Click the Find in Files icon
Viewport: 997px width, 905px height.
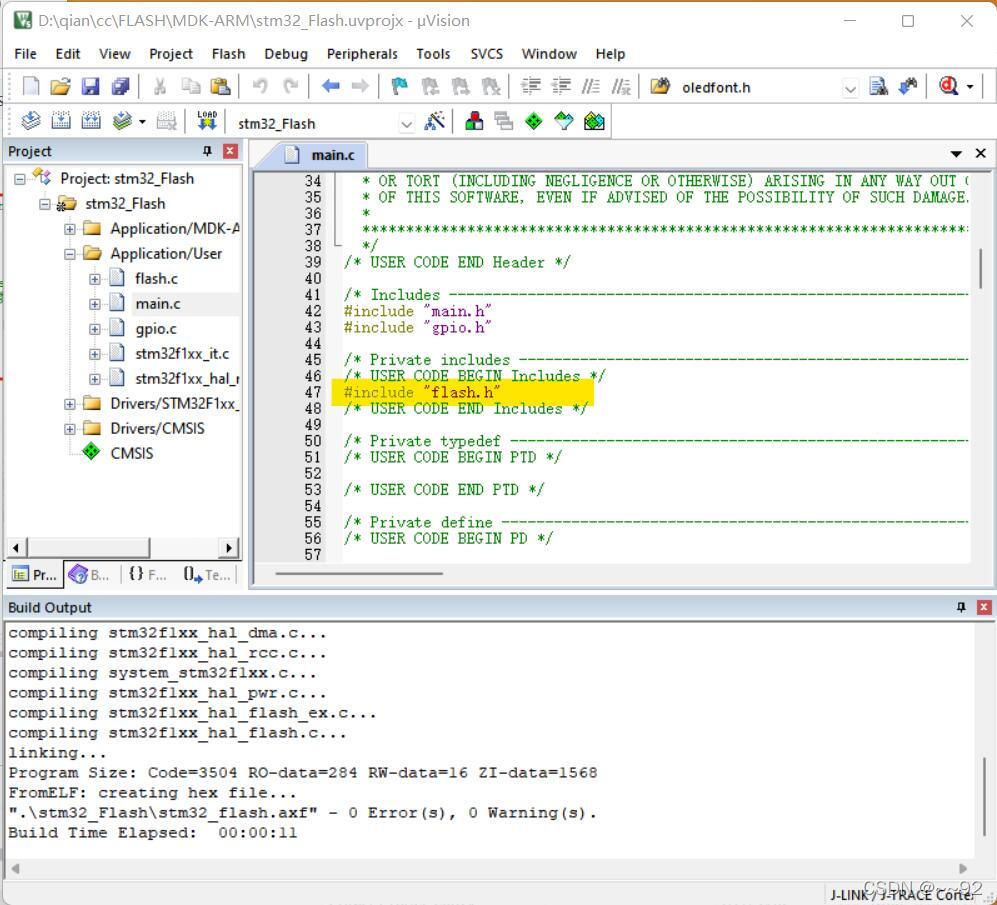659,86
